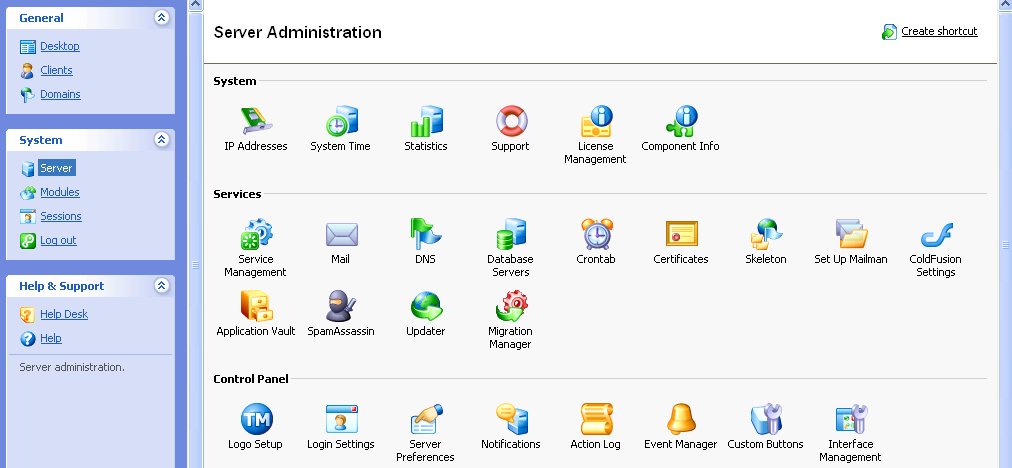This screenshot has height=468, width=1012.
Task: Click the Log out link
Action: tap(58, 240)
